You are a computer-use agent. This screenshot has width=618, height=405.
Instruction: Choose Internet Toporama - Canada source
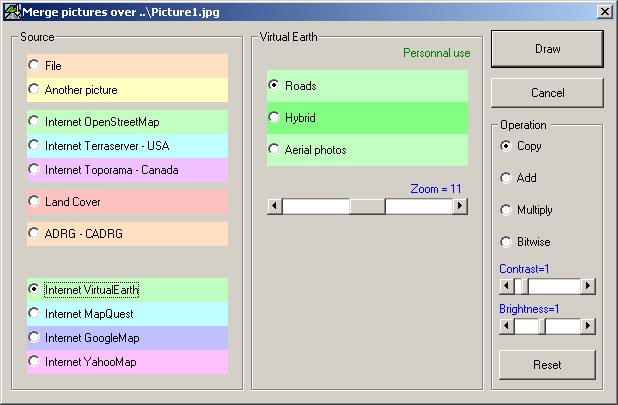127,170
